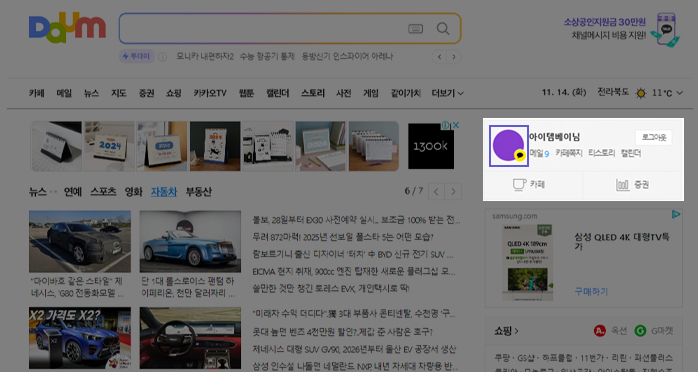The image size is (698, 372).
Task: Open 캘린더 in top navigation
Action: (x=278, y=93)
